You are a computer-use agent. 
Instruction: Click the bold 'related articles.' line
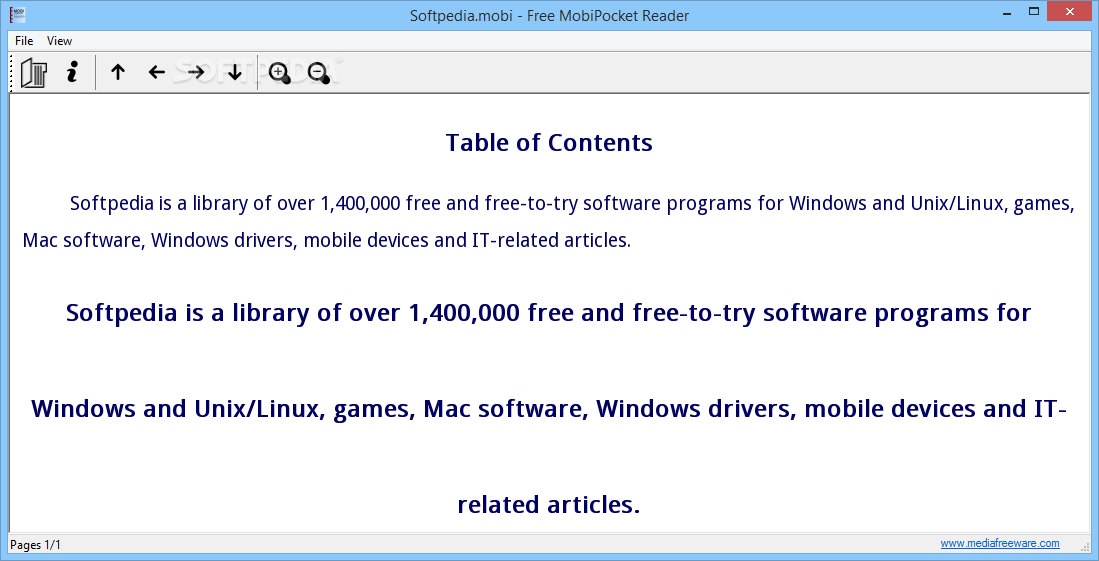pyautogui.click(x=549, y=504)
